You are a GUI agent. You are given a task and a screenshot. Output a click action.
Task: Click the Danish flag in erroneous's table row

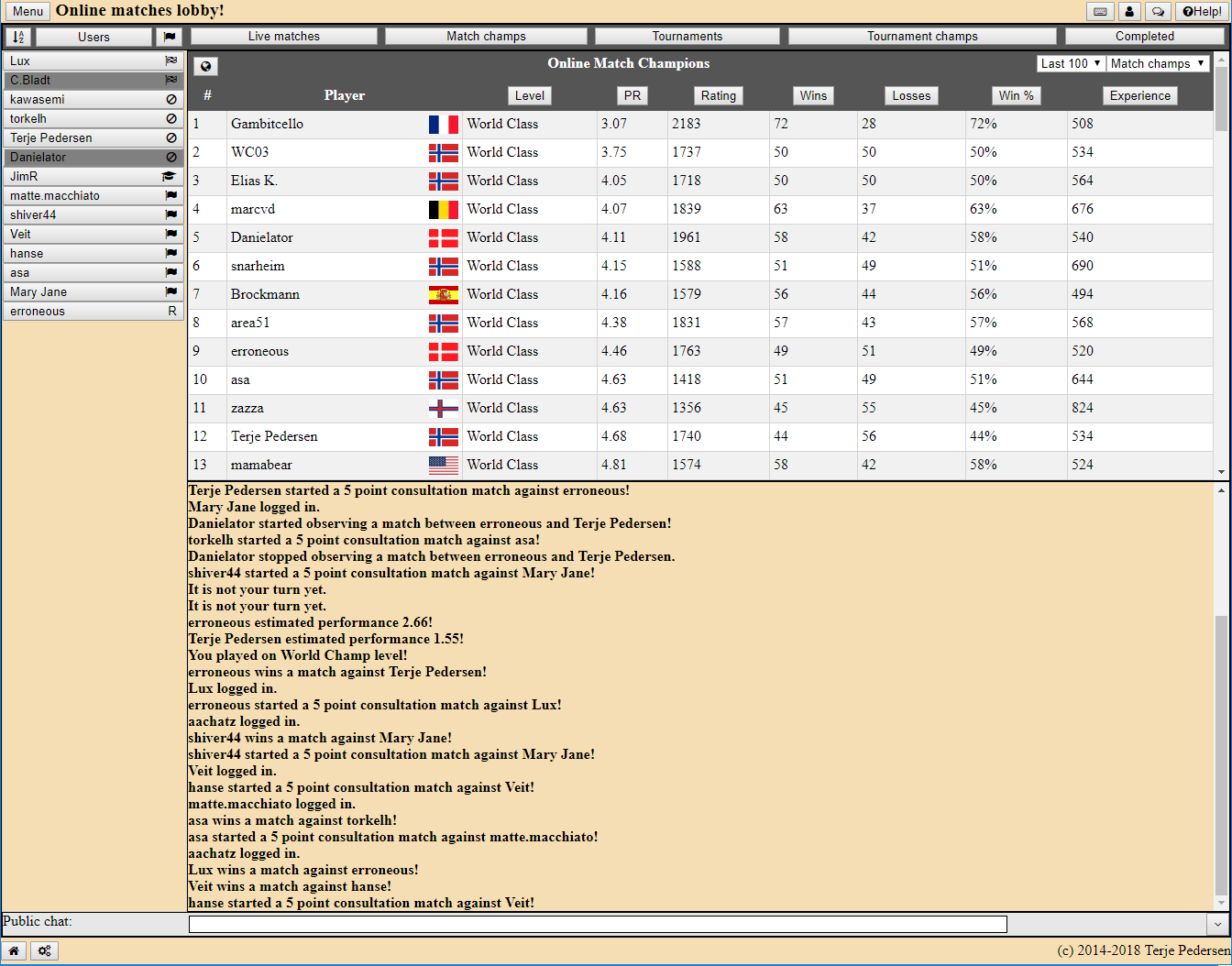click(444, 351)
